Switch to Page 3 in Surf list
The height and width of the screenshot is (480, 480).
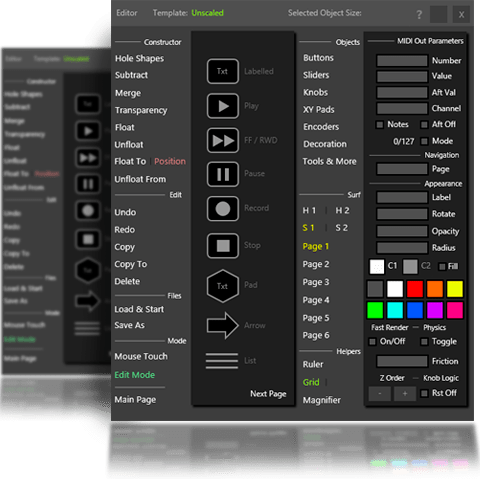[316, 282]
